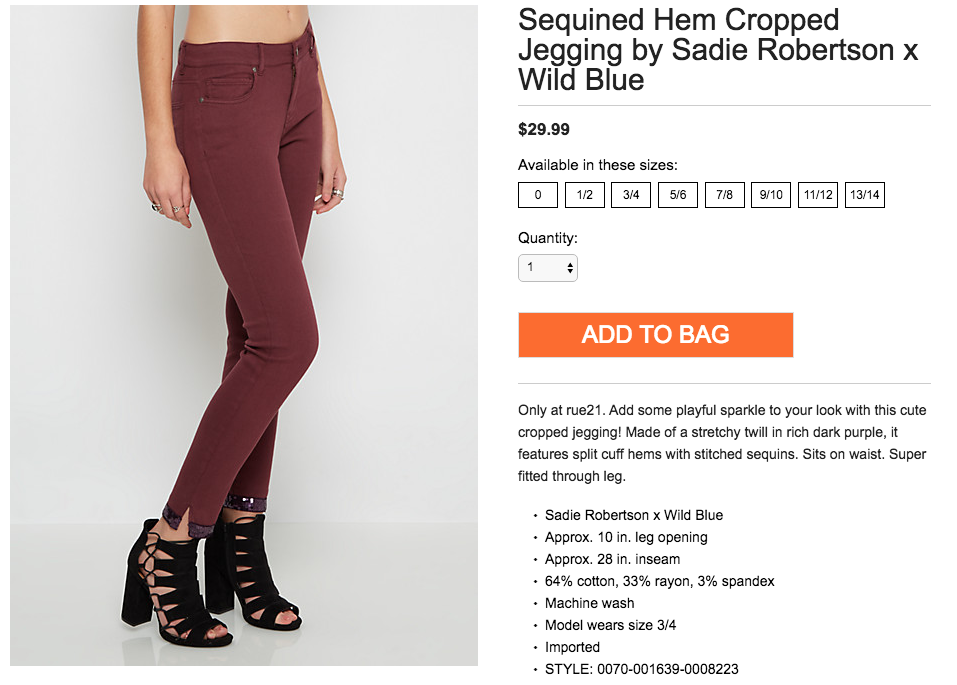Select size 0
The image size is (957, 685).
click(538, 195)
